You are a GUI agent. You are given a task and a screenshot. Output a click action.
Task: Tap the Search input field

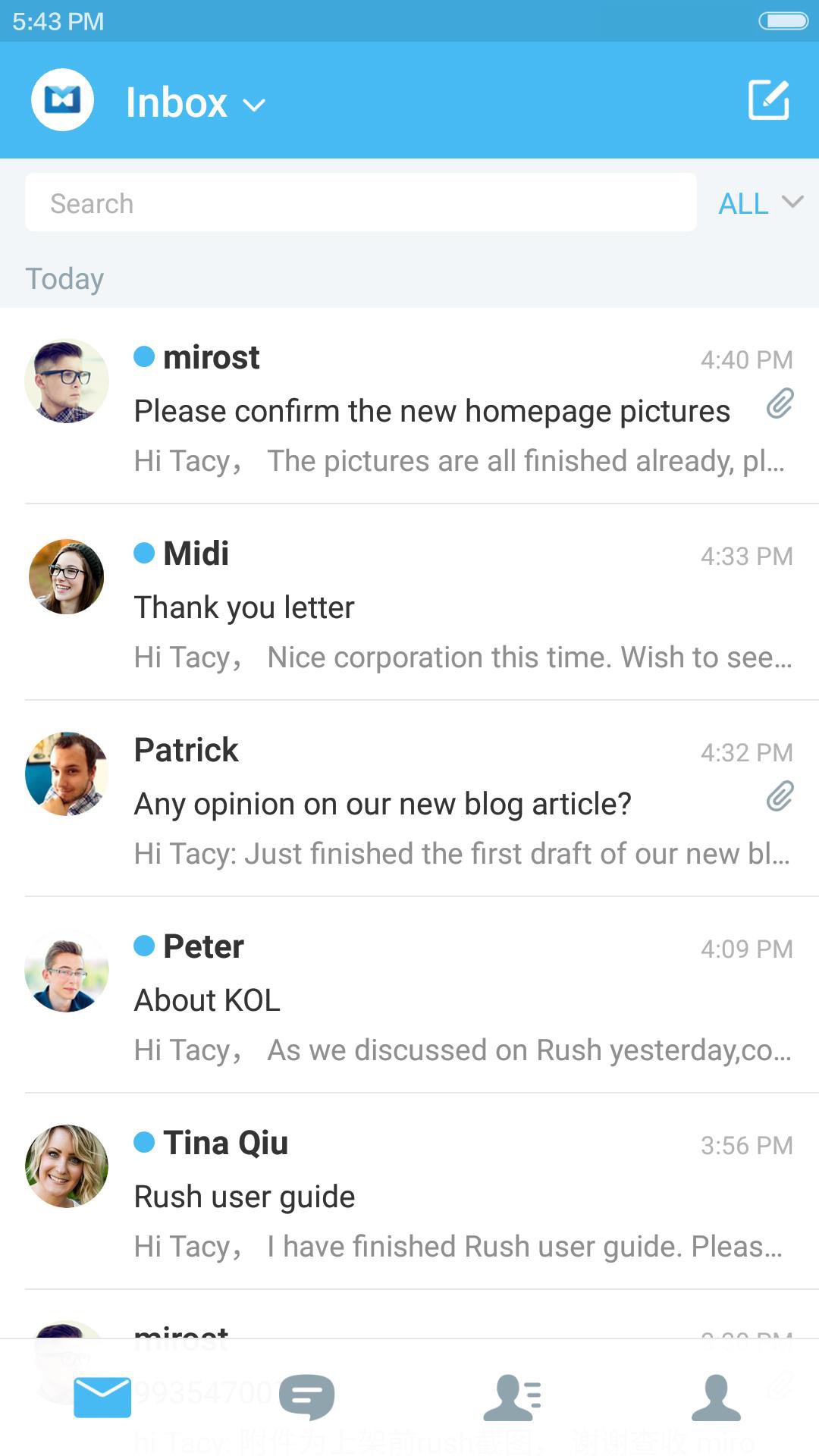[x=360, y=202]
